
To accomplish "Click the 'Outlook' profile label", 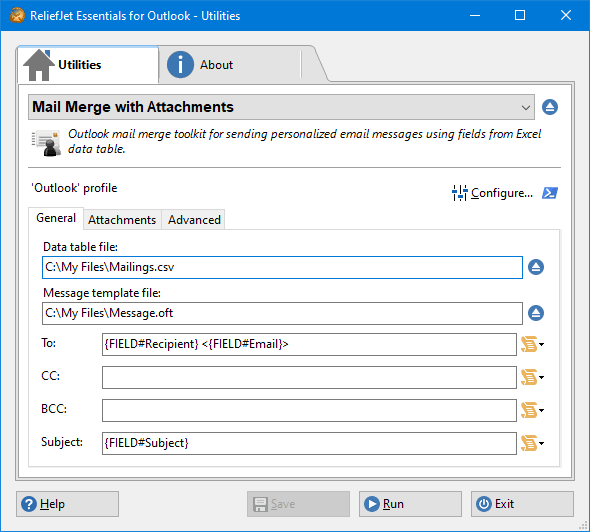I will coord(74,188).
